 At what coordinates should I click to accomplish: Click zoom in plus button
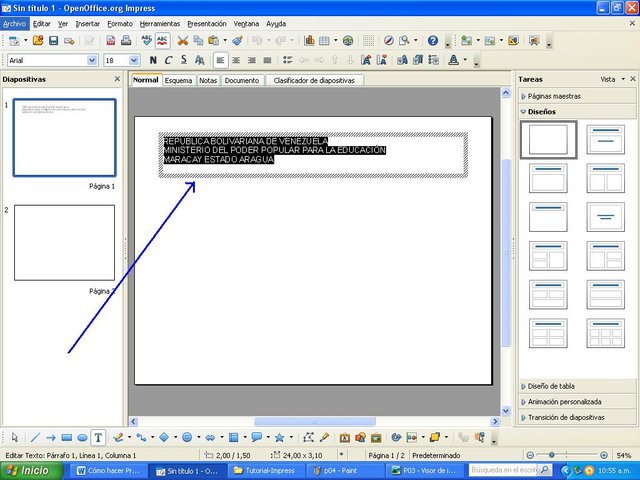tap(604, 455)
